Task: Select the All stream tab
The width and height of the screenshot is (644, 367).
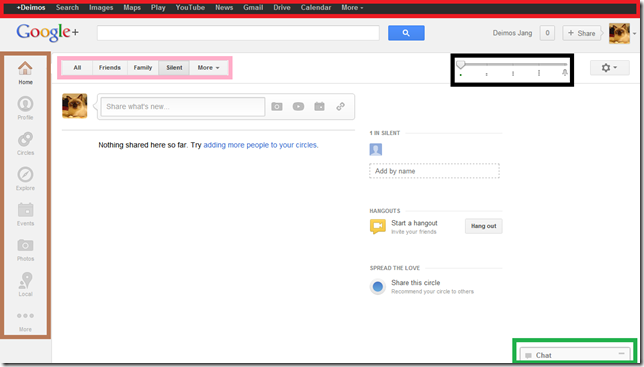Action: 77,68
